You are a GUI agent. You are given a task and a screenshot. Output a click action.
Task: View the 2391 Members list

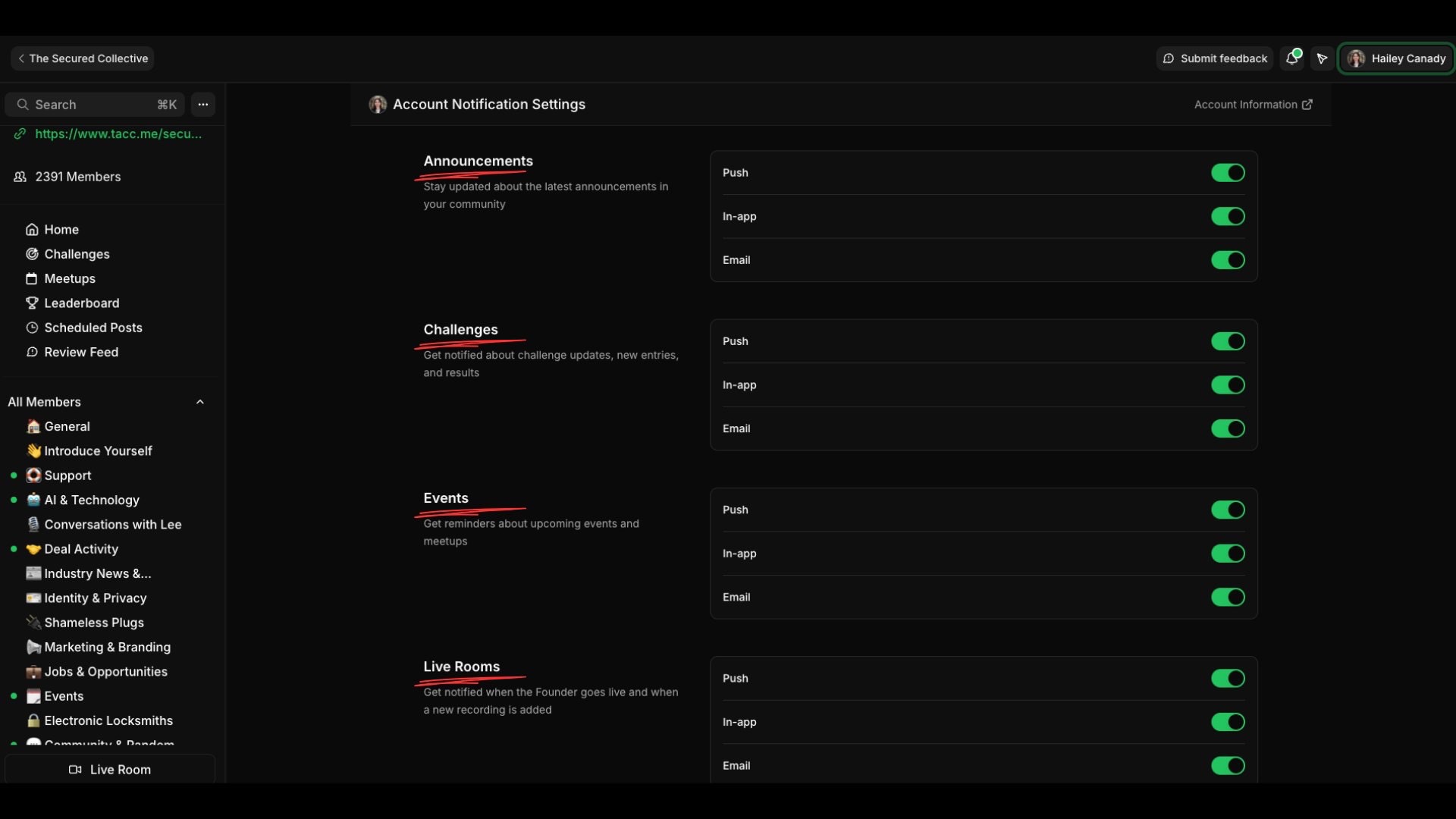click(78, 177)
